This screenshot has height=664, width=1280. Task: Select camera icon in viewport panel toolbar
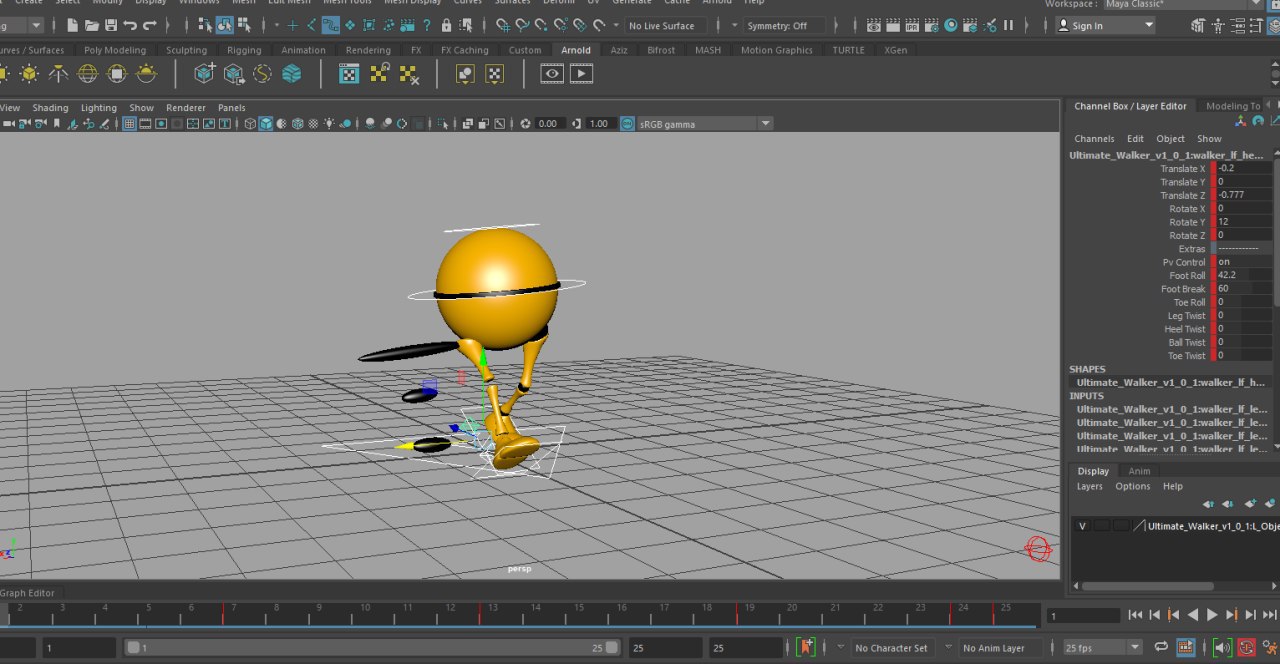[8, 123]
